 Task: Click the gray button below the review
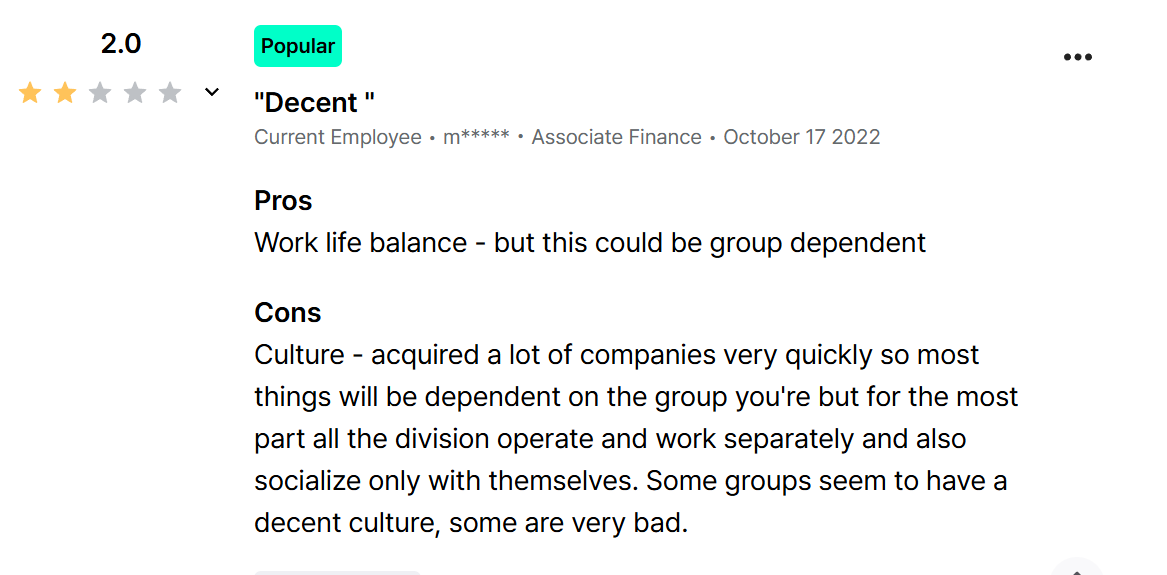pyautogui.click(x=337, y=573)
